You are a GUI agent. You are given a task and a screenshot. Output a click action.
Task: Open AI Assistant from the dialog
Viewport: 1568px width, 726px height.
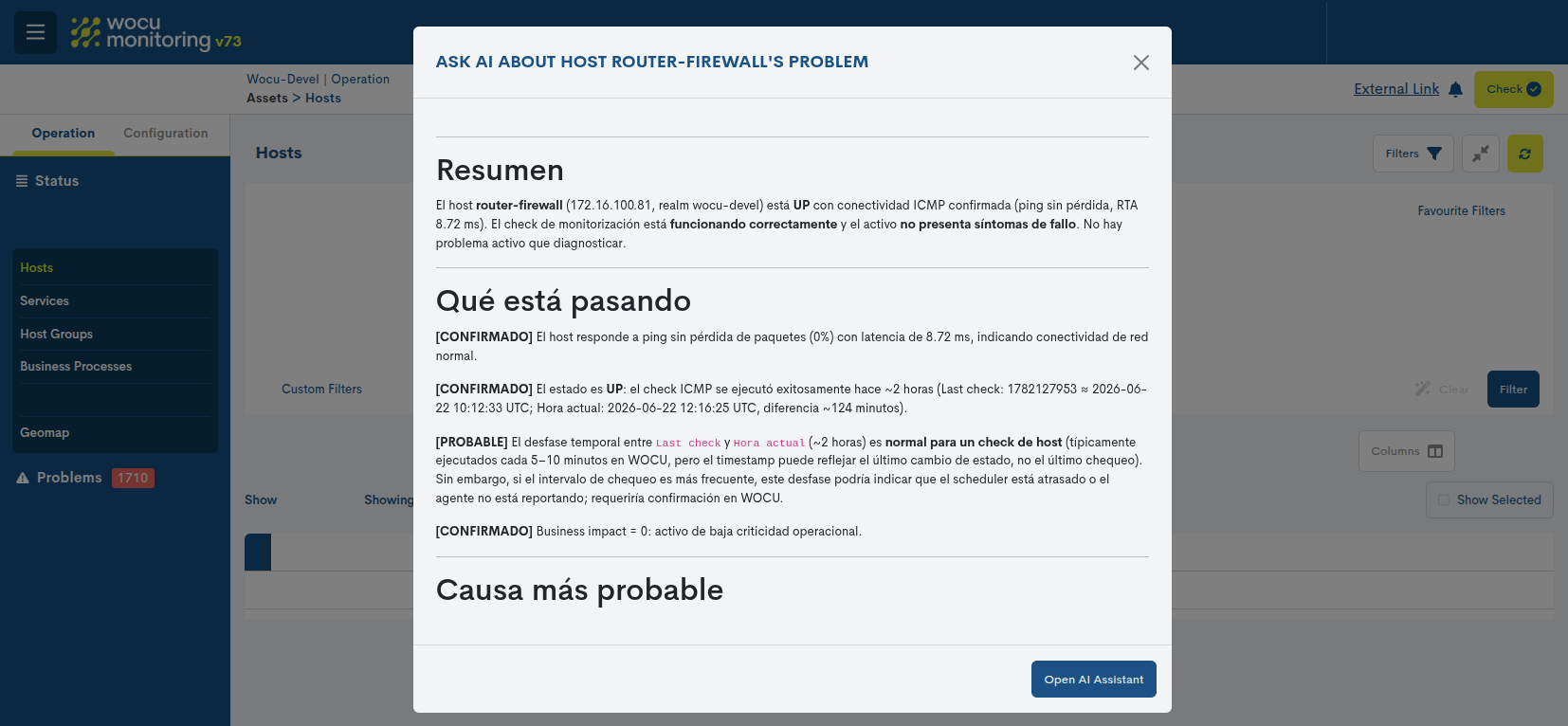point(1093,679)
